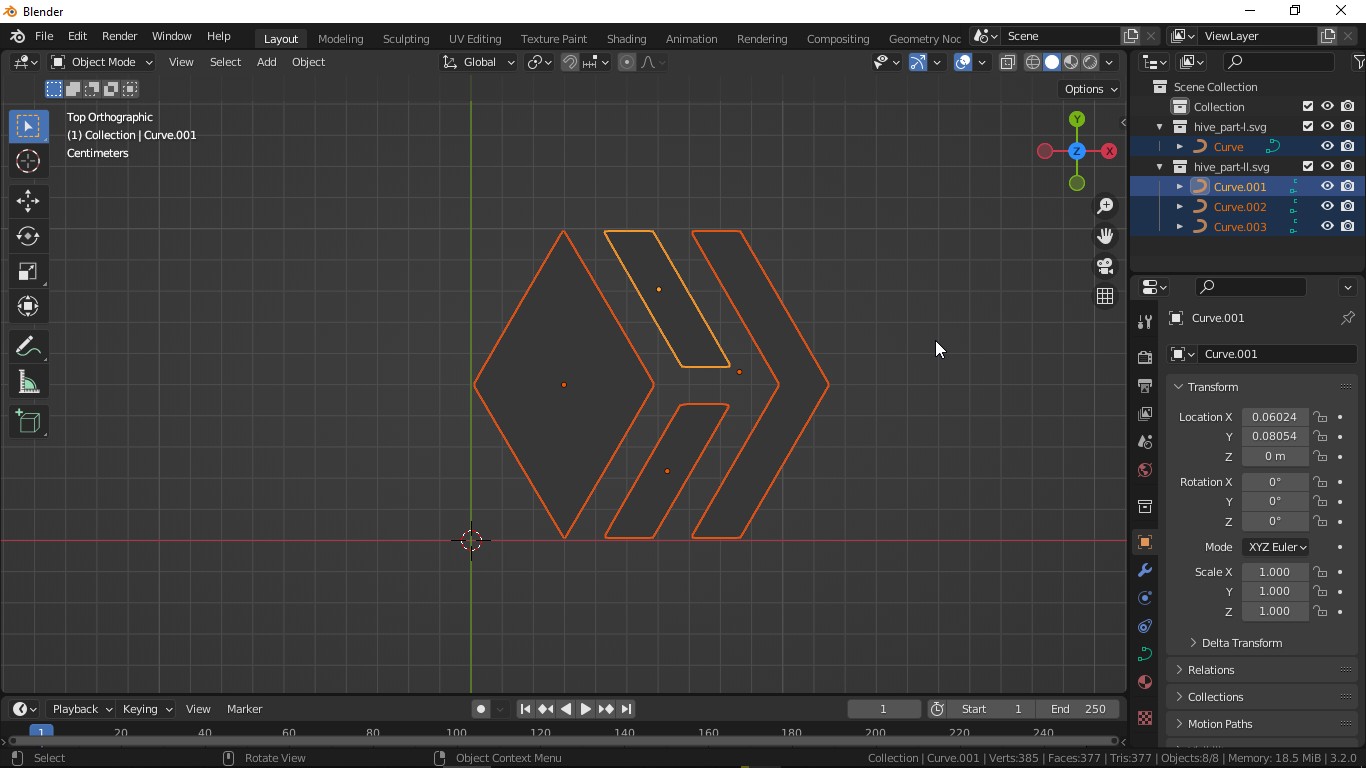Click the End frame 250 field

pyautogui.click(x=1078, y=709)
